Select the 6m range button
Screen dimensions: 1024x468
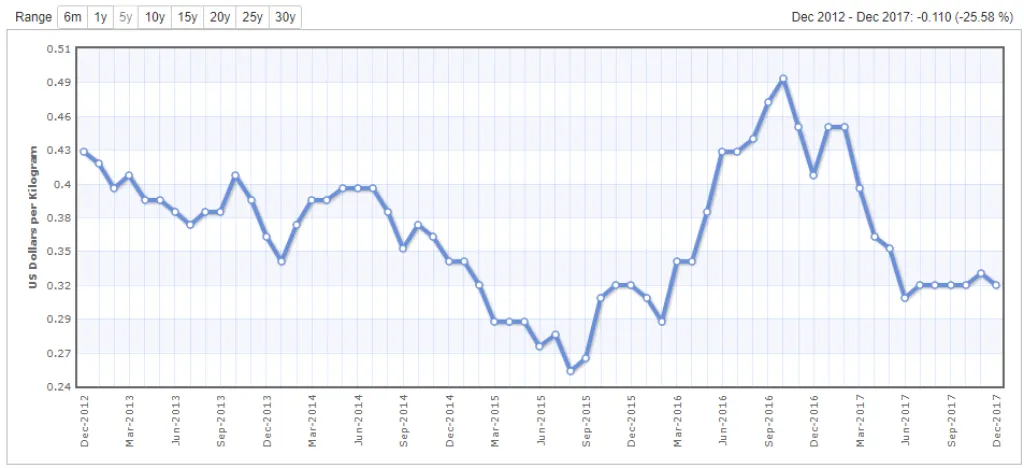click(73, 17)
